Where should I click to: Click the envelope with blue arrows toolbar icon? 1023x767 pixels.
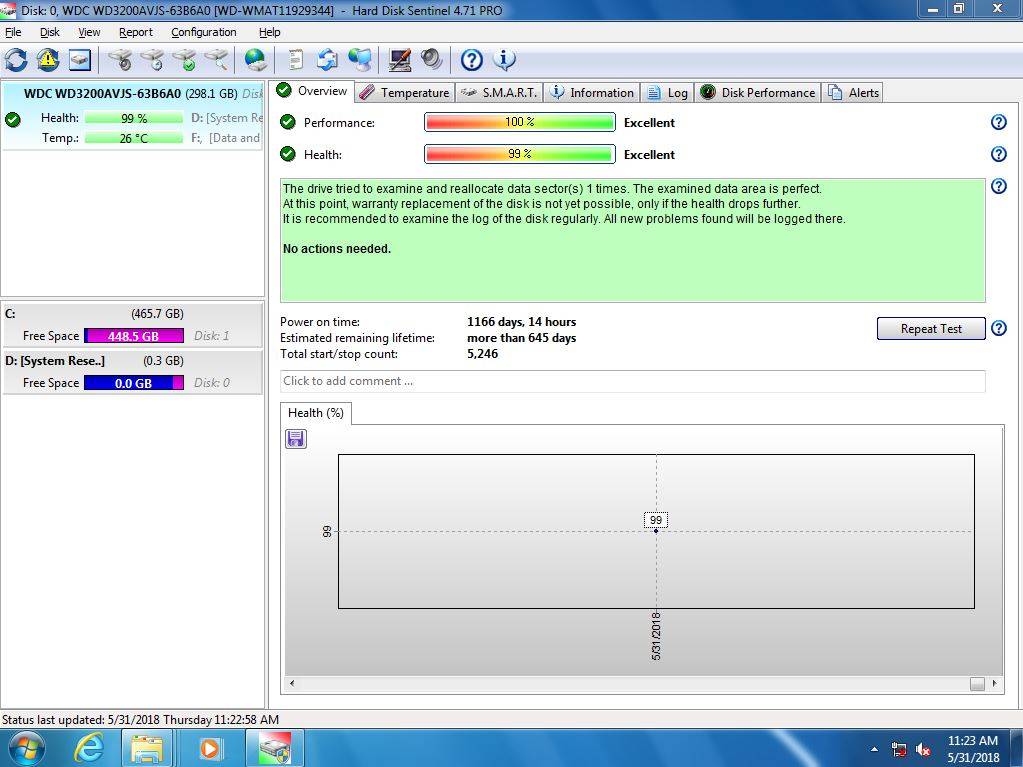(327, 60)
